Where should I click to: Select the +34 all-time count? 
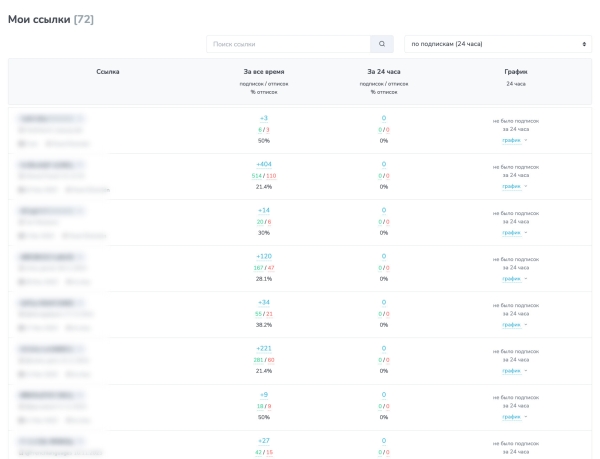264,302
